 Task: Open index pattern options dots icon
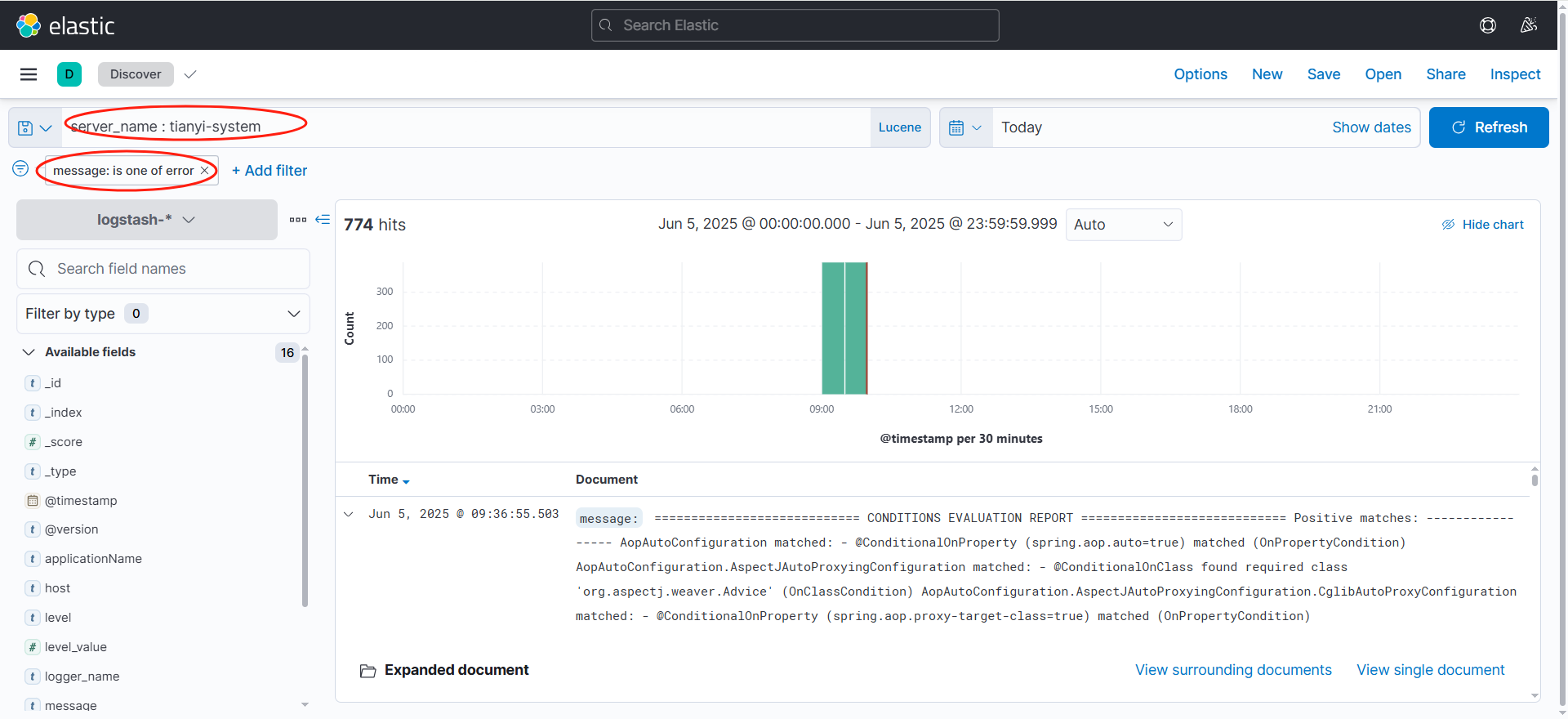(298, 220)
